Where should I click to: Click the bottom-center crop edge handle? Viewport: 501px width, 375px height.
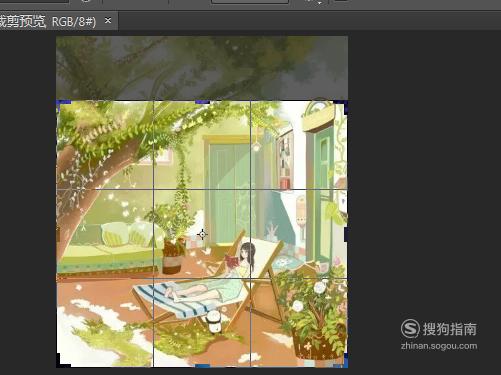(202, 366)
